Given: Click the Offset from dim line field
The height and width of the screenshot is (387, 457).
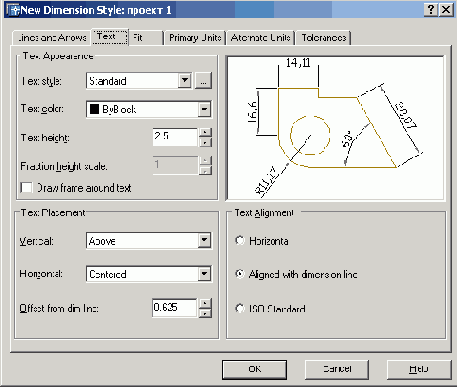Looking at the screenshot, I should tap(175, 307).
